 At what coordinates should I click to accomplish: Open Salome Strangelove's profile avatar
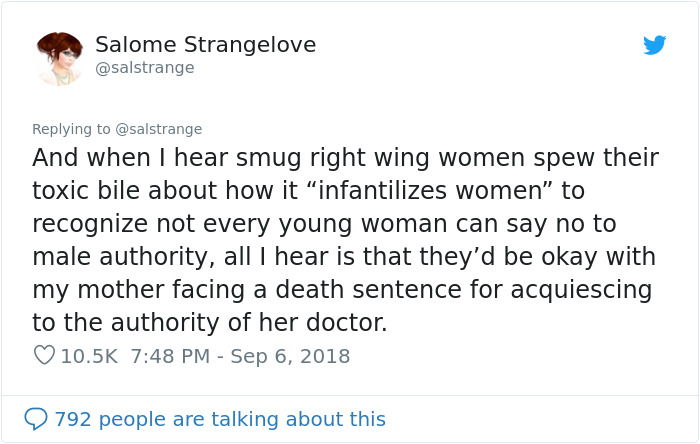pyautogui.click(x=59, y=58)
